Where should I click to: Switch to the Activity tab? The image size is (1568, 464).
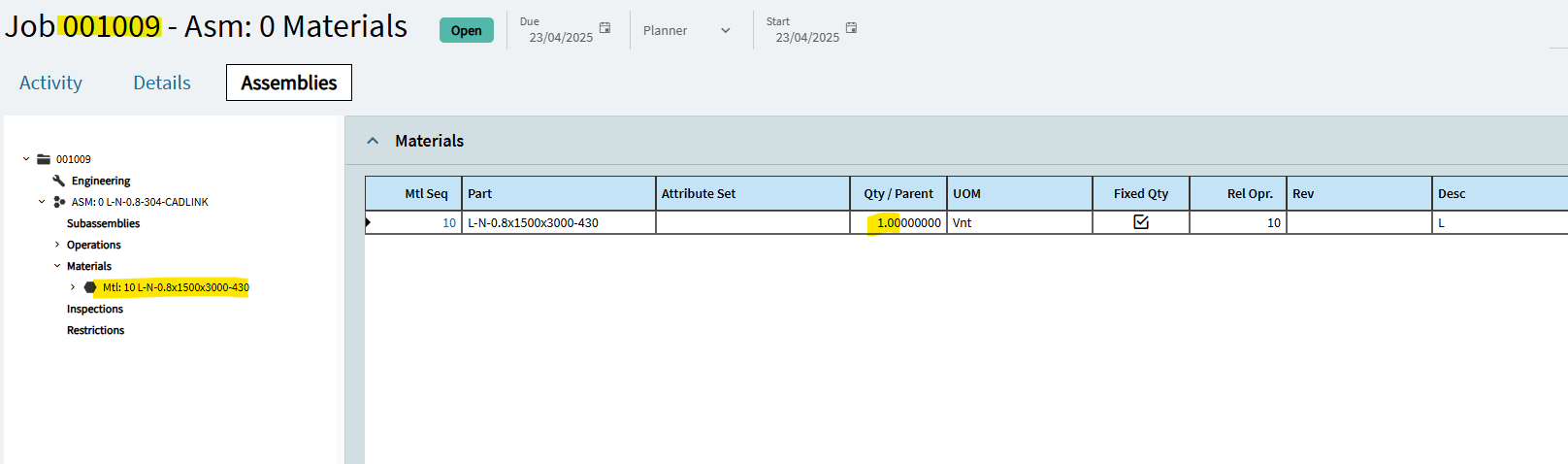tap(50, 83)
